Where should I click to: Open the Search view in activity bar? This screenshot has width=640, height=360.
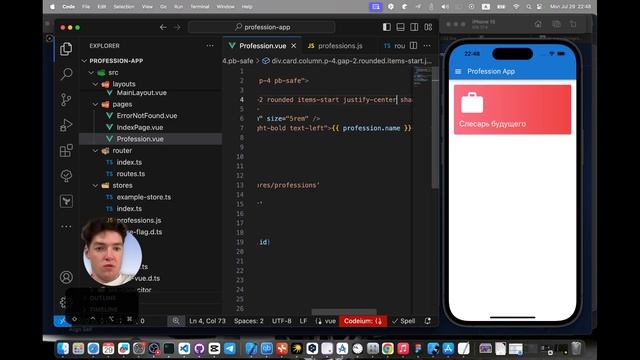click(x=66, y=74)
